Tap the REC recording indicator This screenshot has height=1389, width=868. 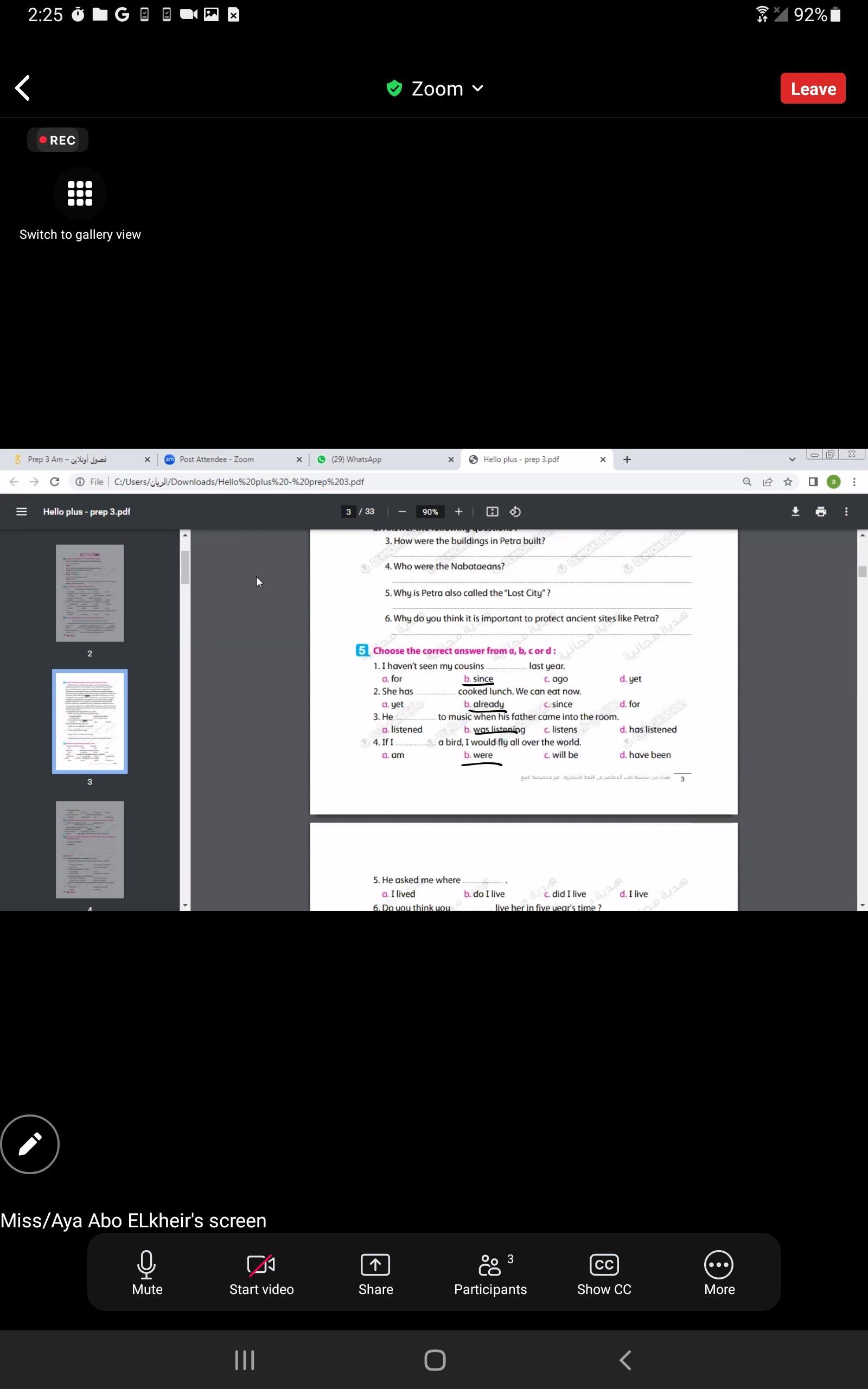(x=58, y=140)
